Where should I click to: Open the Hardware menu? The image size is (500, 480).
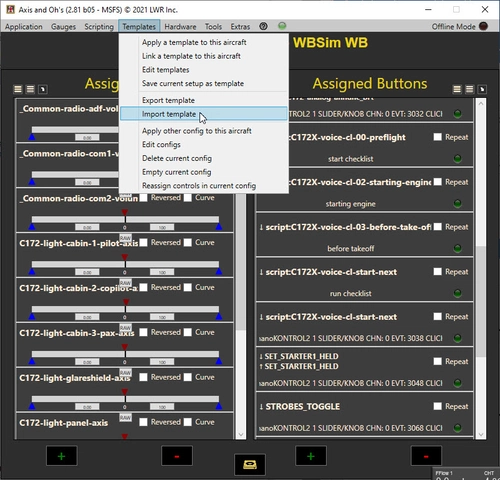(x=180, y=27)
